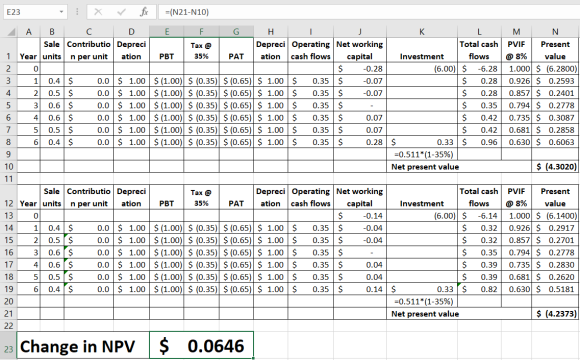580x360 pixels.
Task: Select row 10 header
Action: click(9, 166)
